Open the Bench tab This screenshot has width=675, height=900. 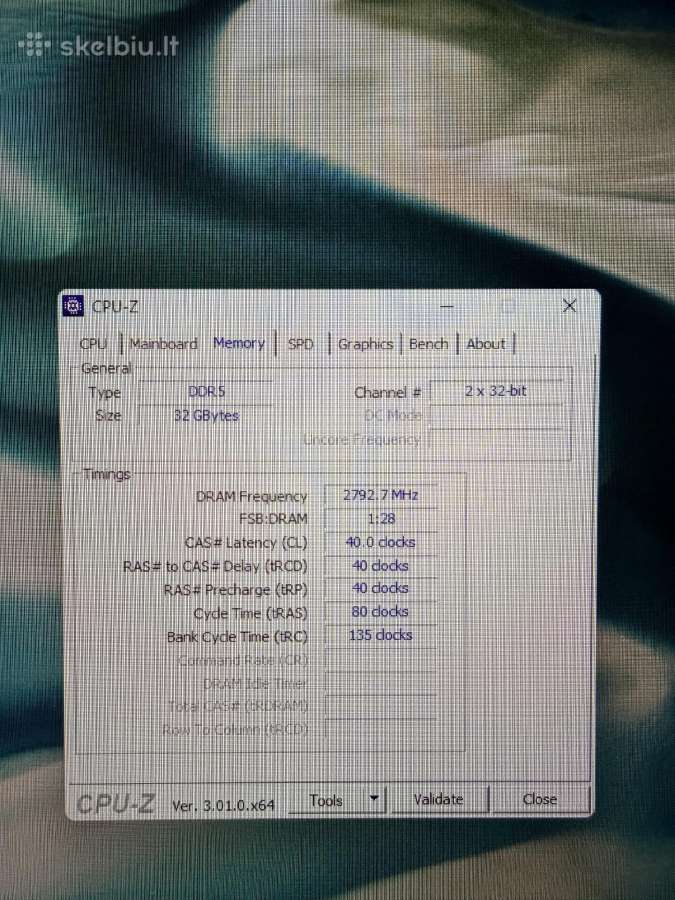(428, 344)
